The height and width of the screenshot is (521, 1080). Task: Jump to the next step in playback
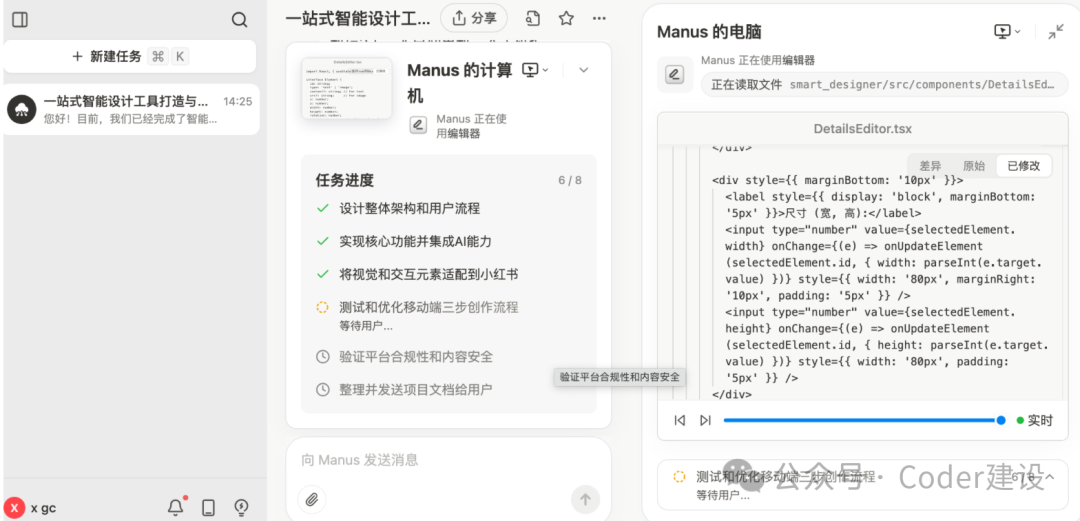click(705, 420)
